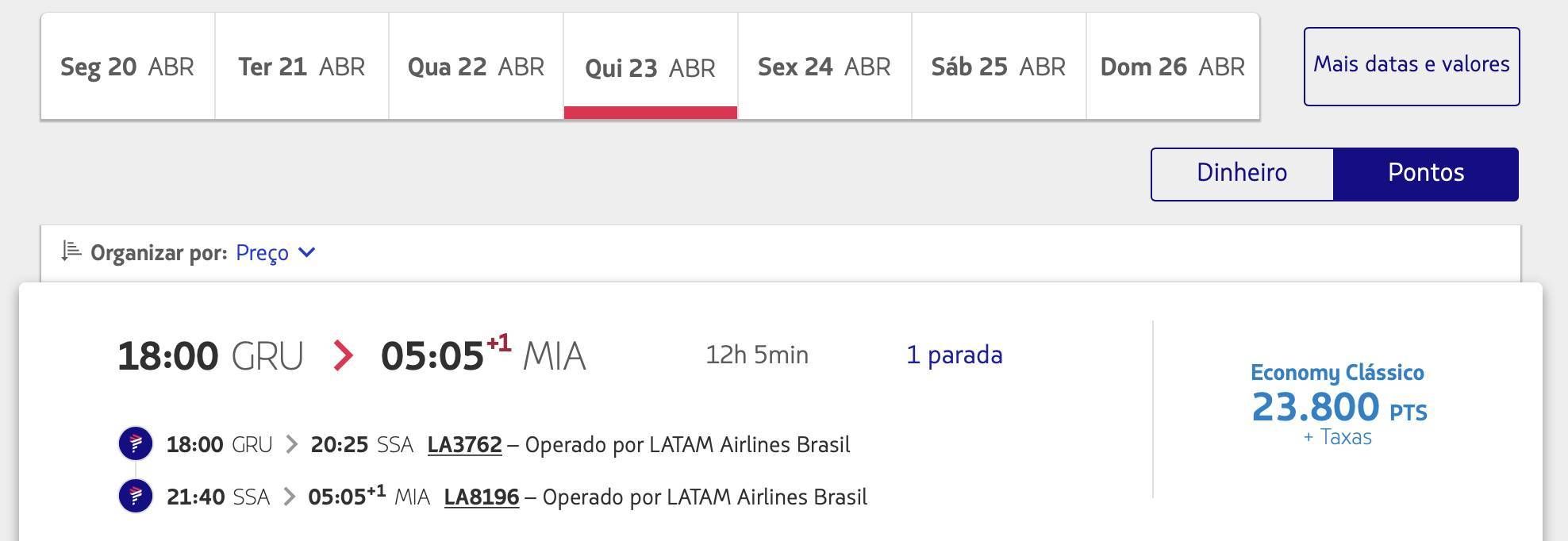Select the Dom 26 ABR date tab

pyautogui.click(x=1173, y=67)
